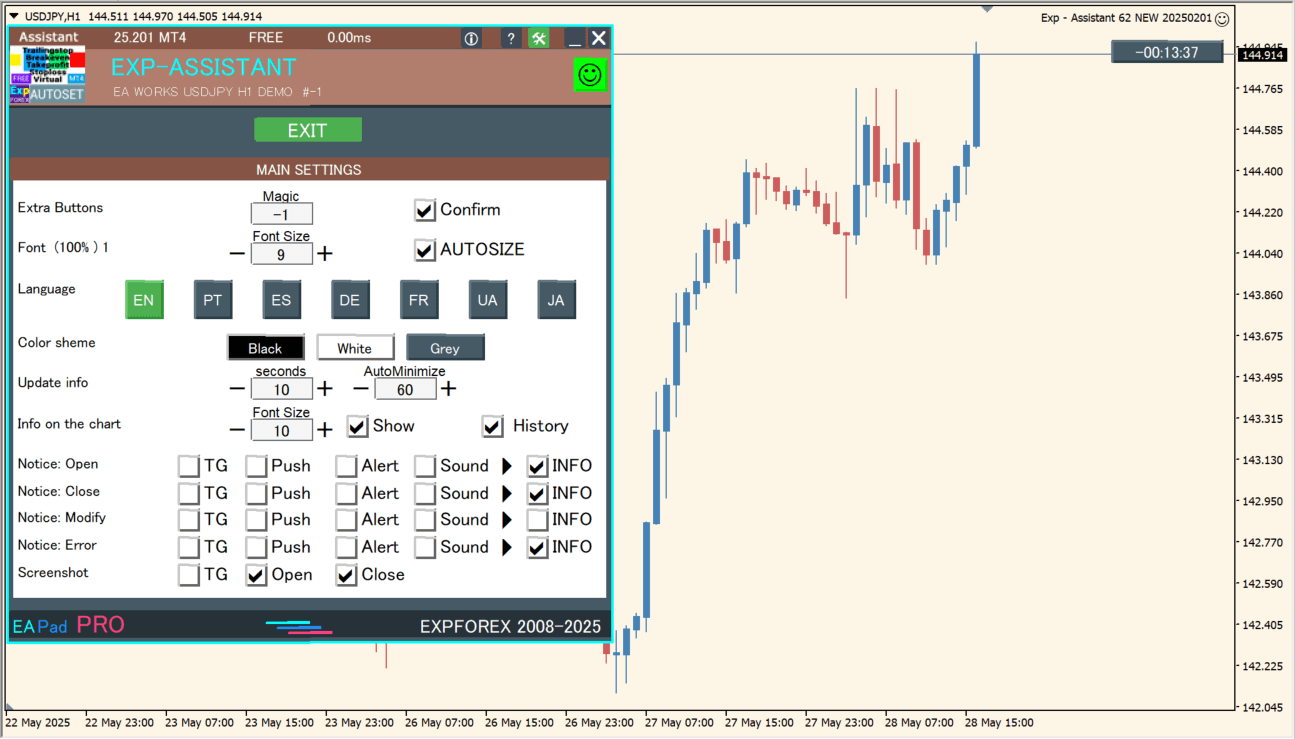This screenshot has width=1295, height=739.
Task: Choose the Black color scheme
Action: 266,348
